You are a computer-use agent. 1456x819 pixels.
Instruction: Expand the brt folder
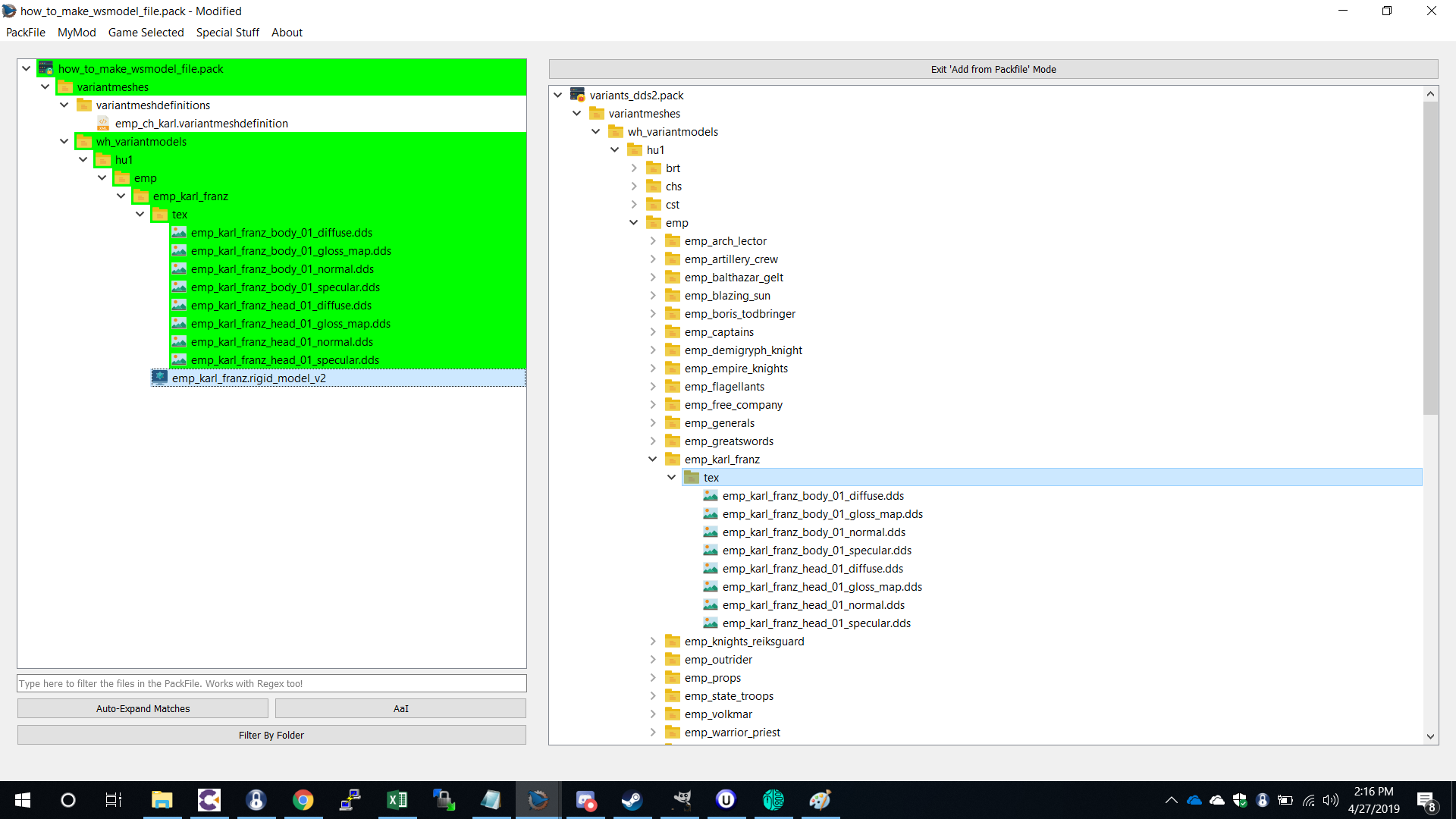point(634,168)
